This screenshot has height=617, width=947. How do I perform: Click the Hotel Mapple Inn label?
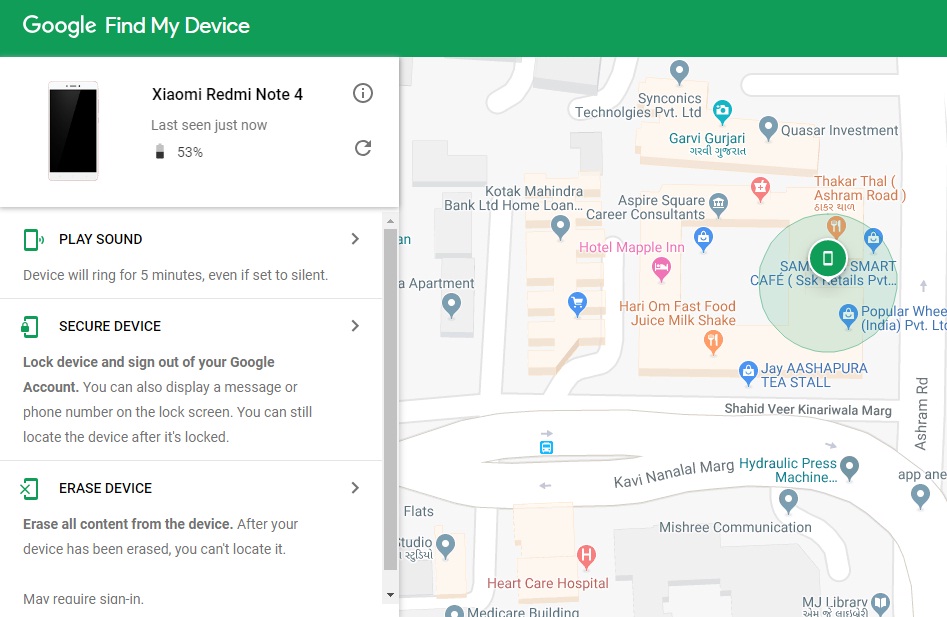click(632, 247)
